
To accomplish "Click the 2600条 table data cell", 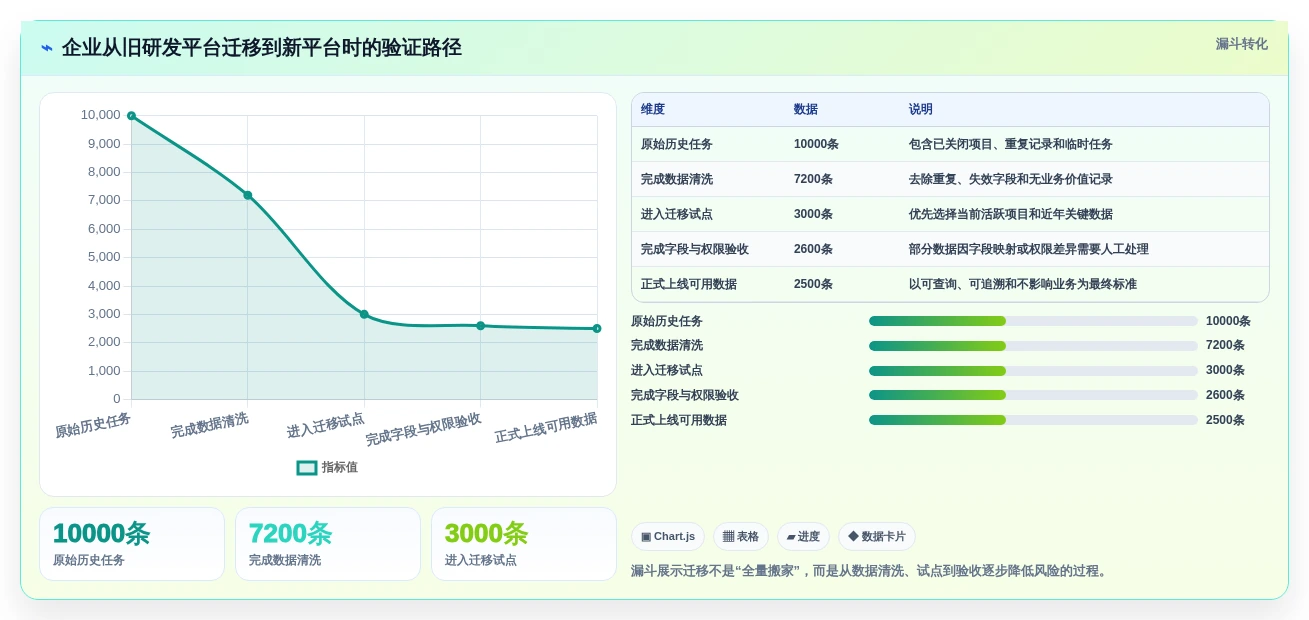I will tap(813, 249).
